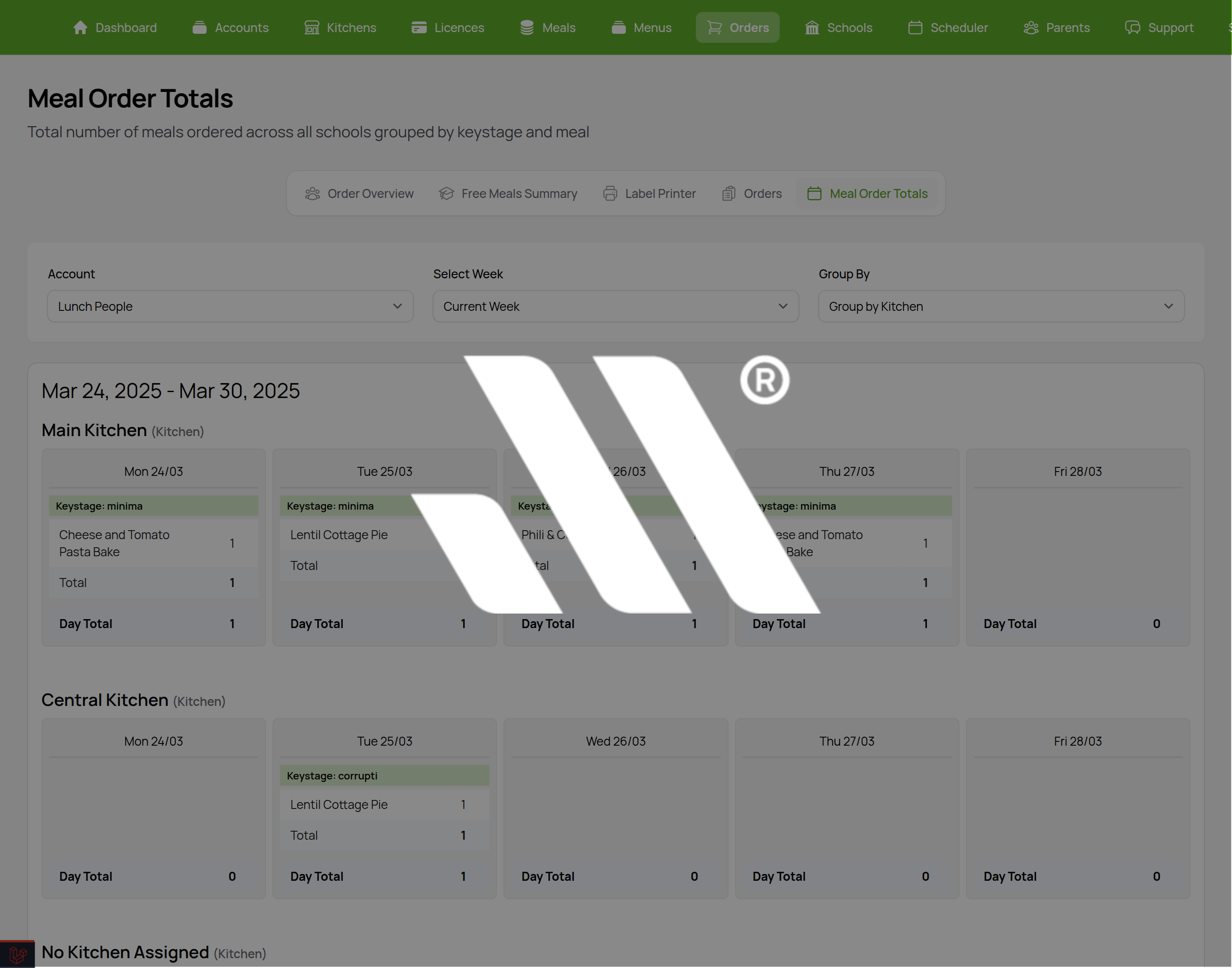This screenshot has width=1232, height=968.
Task: Click the Schools building icon
Action: [812, 28]
